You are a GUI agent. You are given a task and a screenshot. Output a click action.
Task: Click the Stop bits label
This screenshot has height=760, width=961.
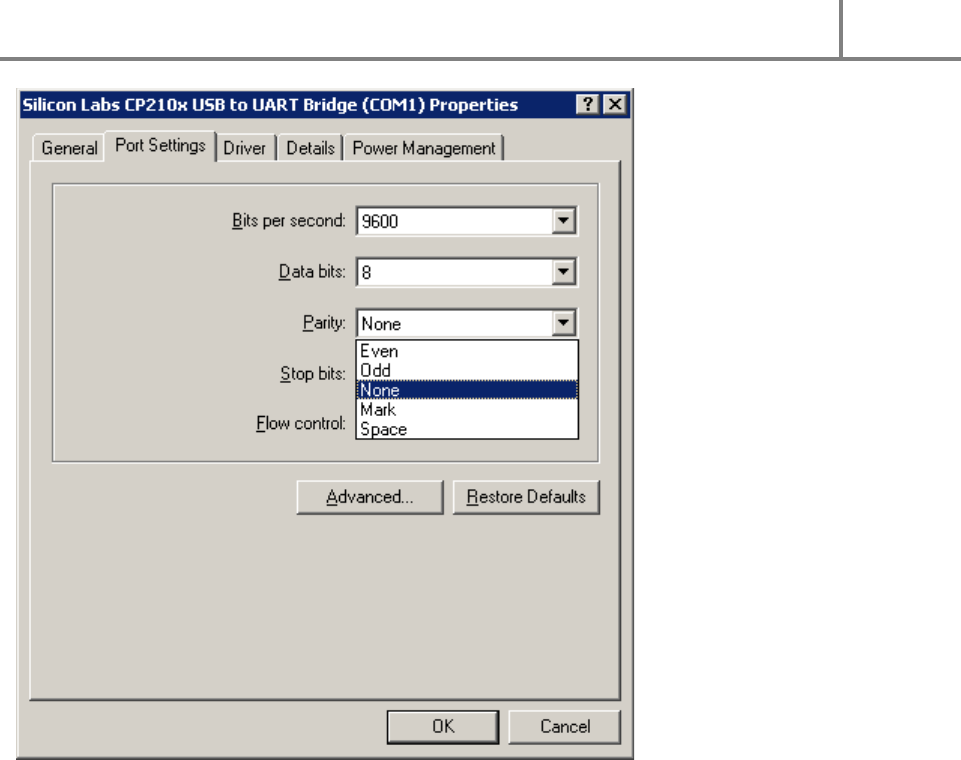tap(313, 373)
